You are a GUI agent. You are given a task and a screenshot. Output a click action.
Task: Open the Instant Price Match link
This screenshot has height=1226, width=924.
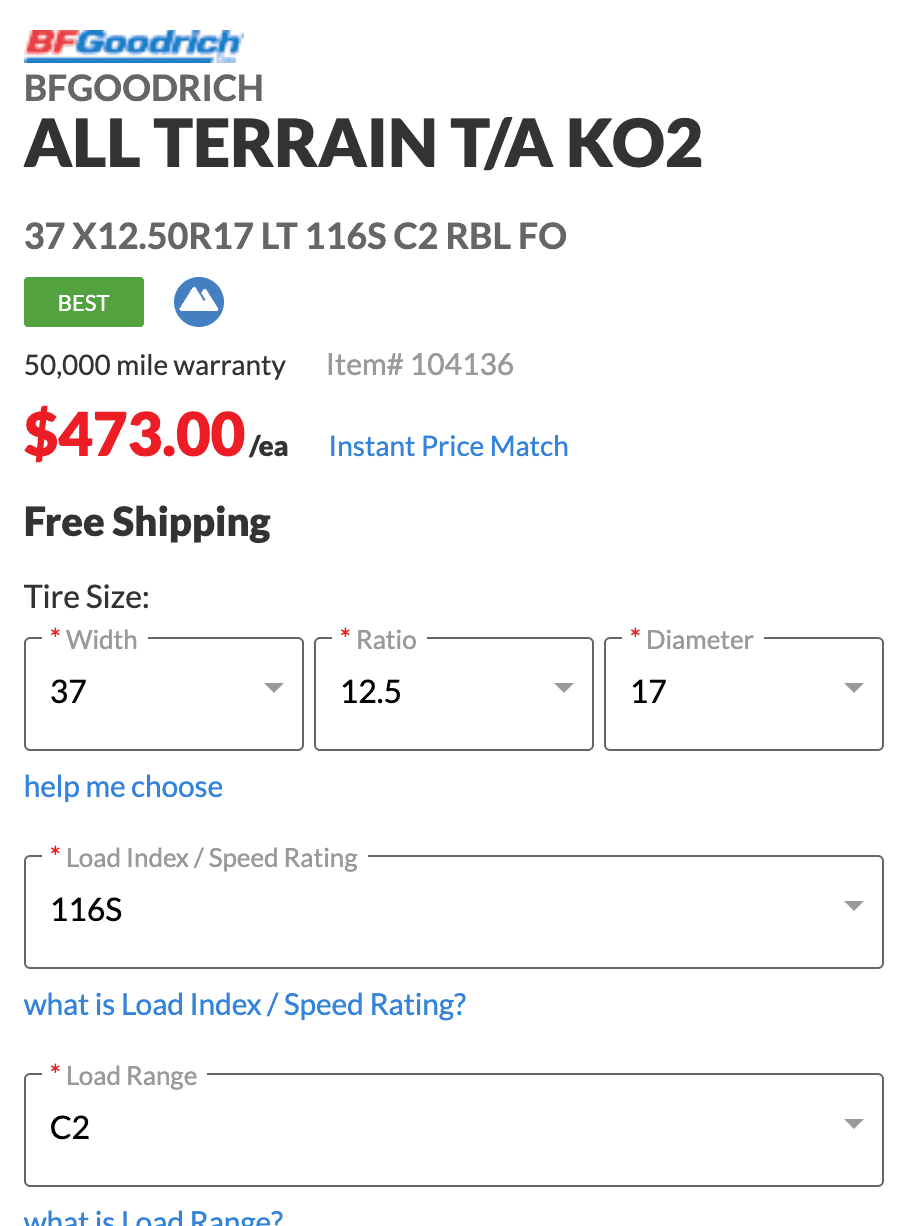coord(448,446)
